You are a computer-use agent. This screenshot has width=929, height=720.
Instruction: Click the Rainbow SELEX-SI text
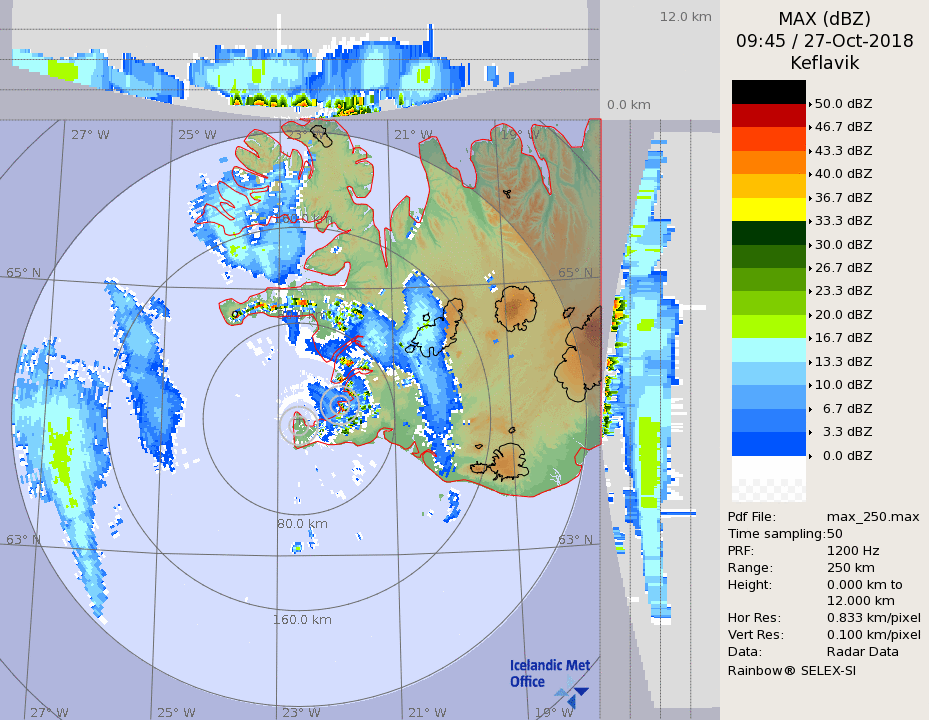click(791, 670)
